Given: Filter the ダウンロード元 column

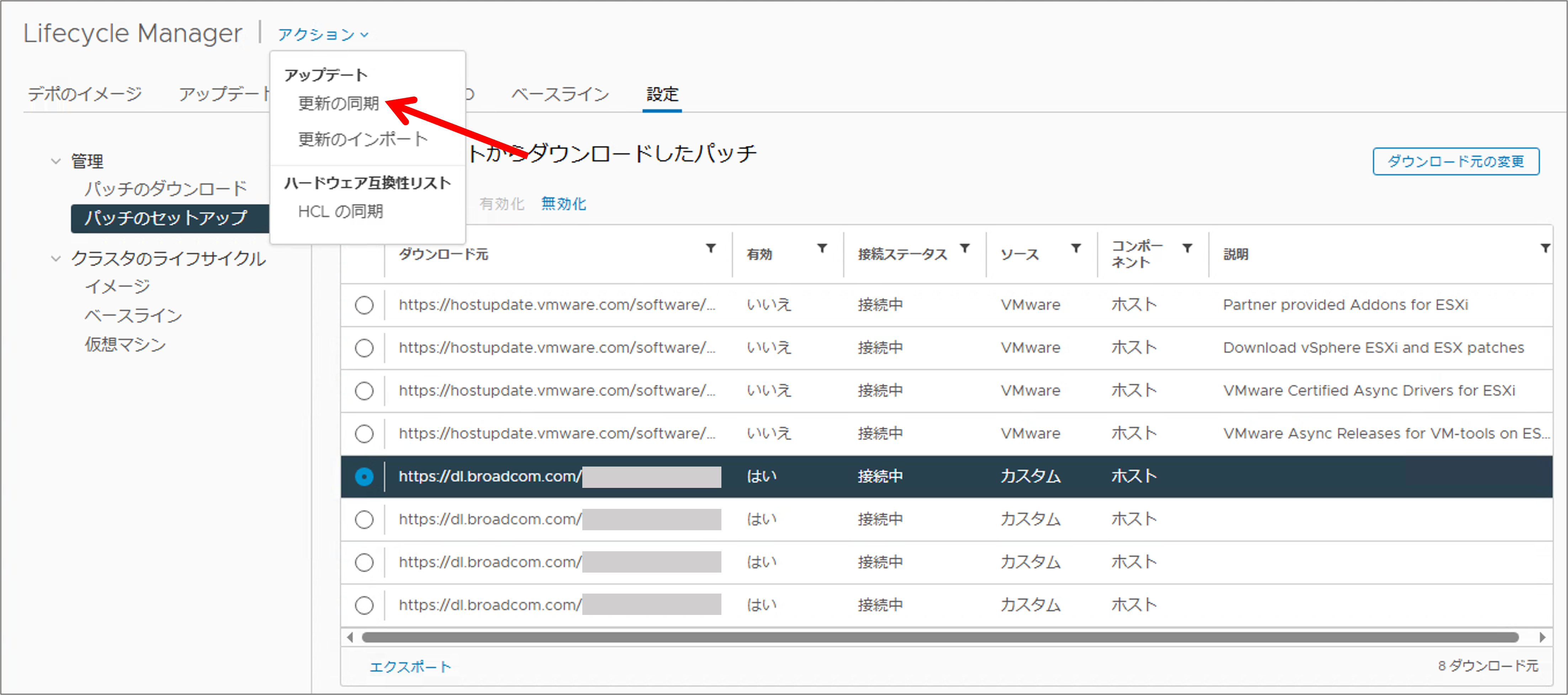Looking at the screenshot, I should pos(710,248).
